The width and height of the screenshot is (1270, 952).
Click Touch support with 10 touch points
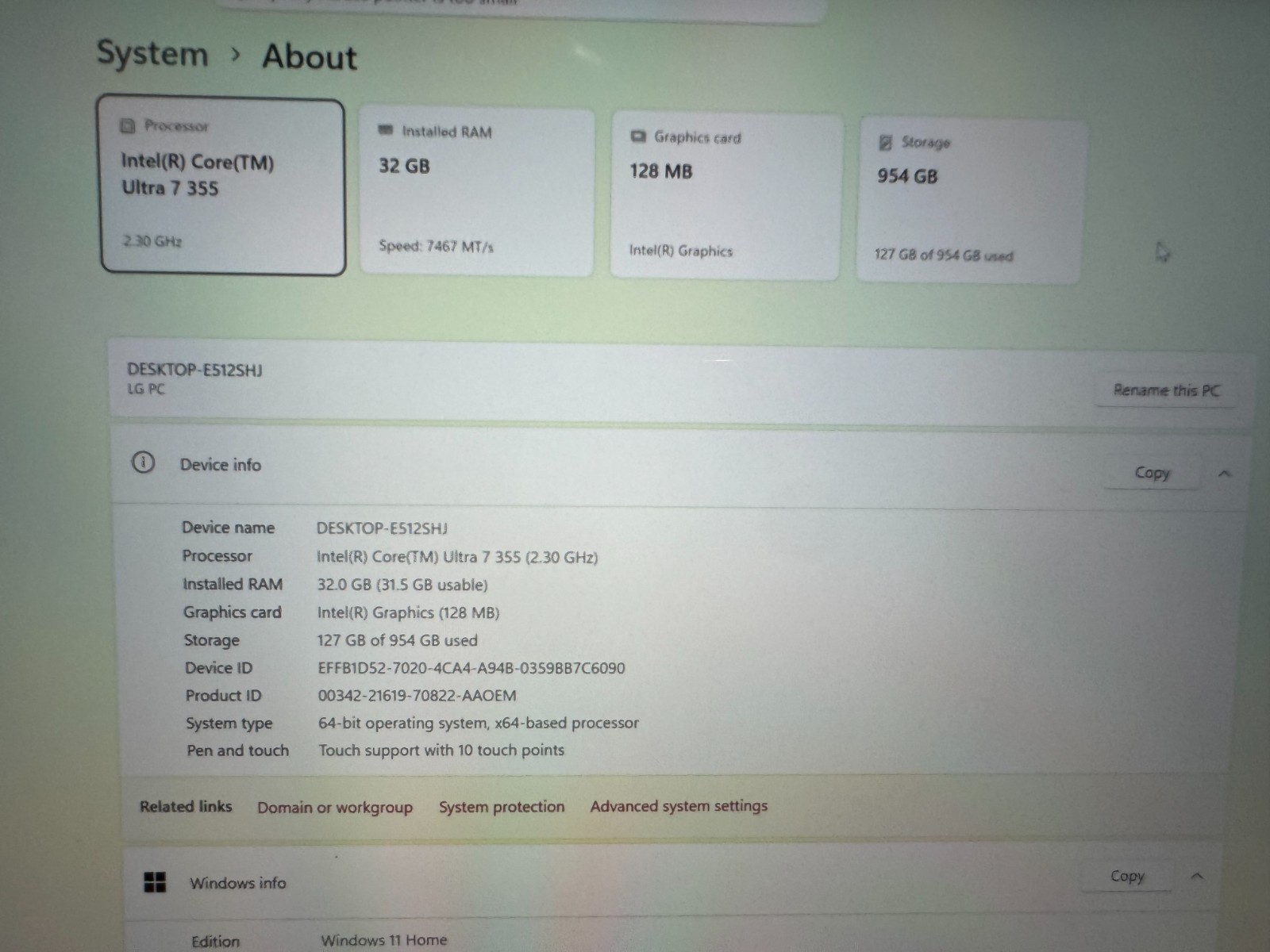click(441, 750)
